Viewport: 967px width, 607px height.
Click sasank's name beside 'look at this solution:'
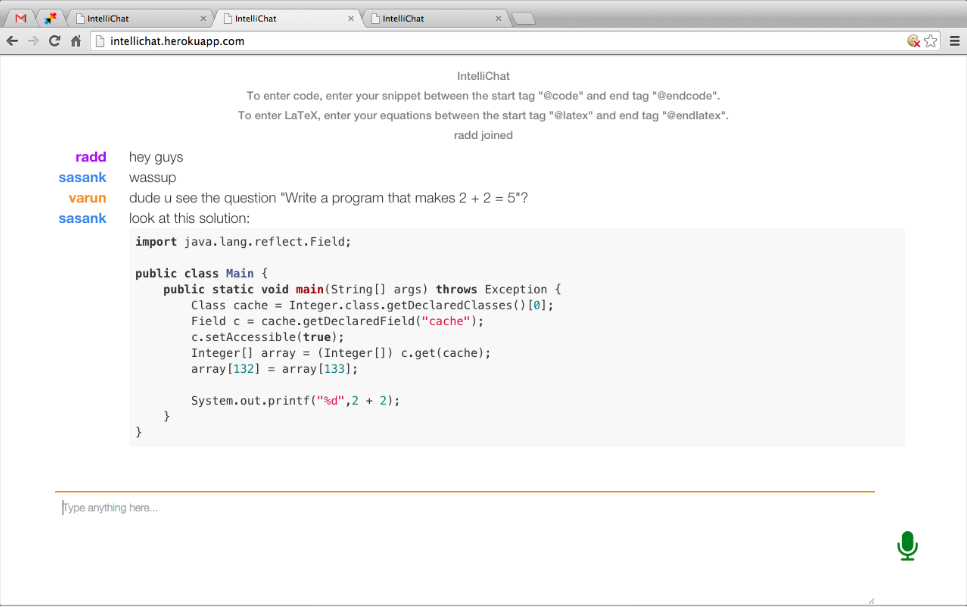[x=83, y=218]
